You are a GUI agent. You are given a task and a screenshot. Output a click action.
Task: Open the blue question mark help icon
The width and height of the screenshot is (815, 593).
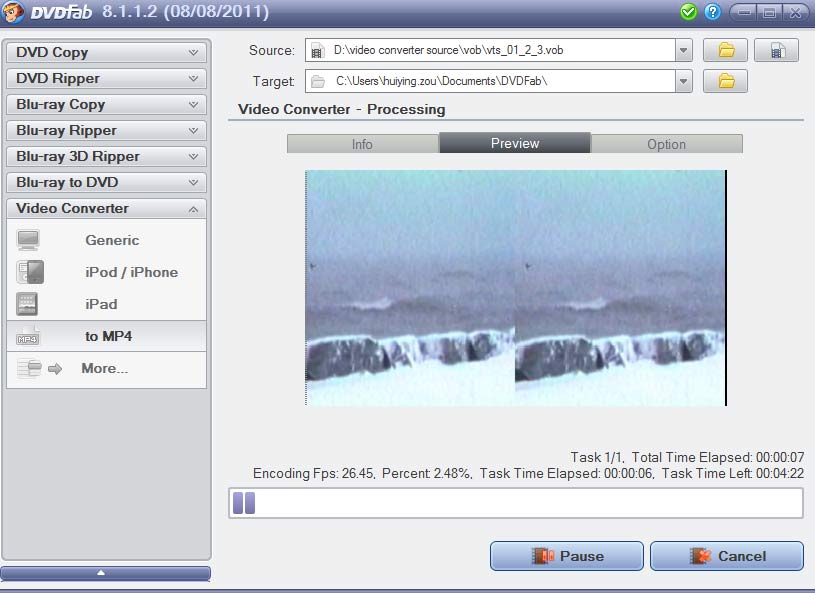[712, 11]
